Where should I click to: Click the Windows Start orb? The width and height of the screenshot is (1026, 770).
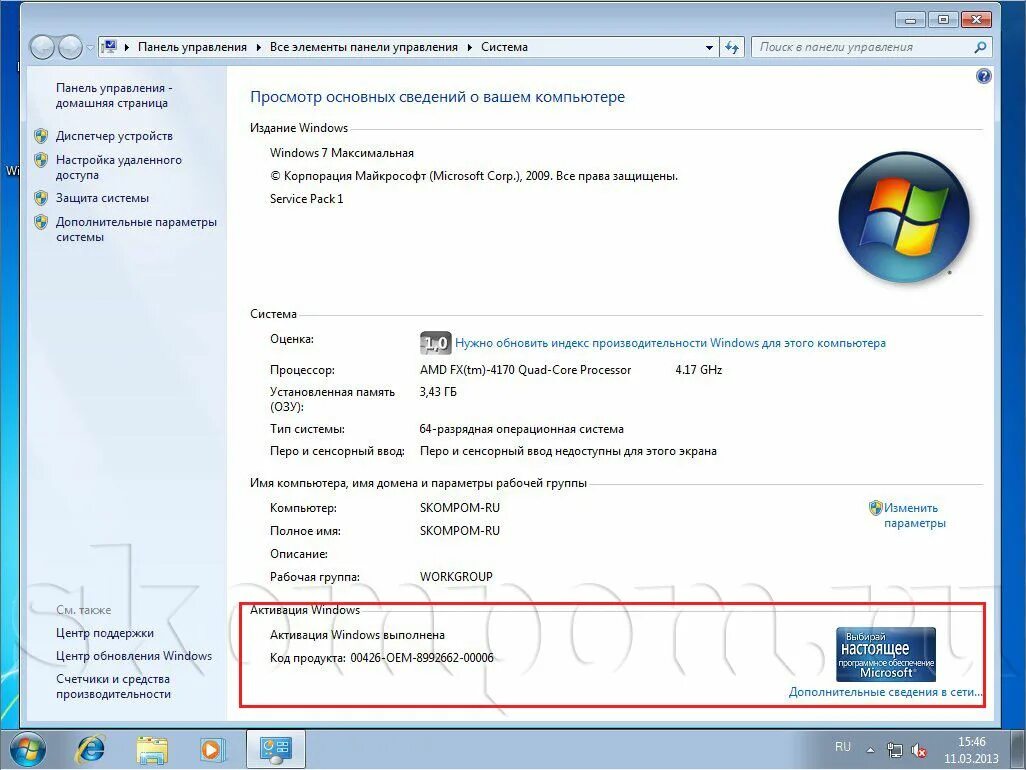point(27,750)
